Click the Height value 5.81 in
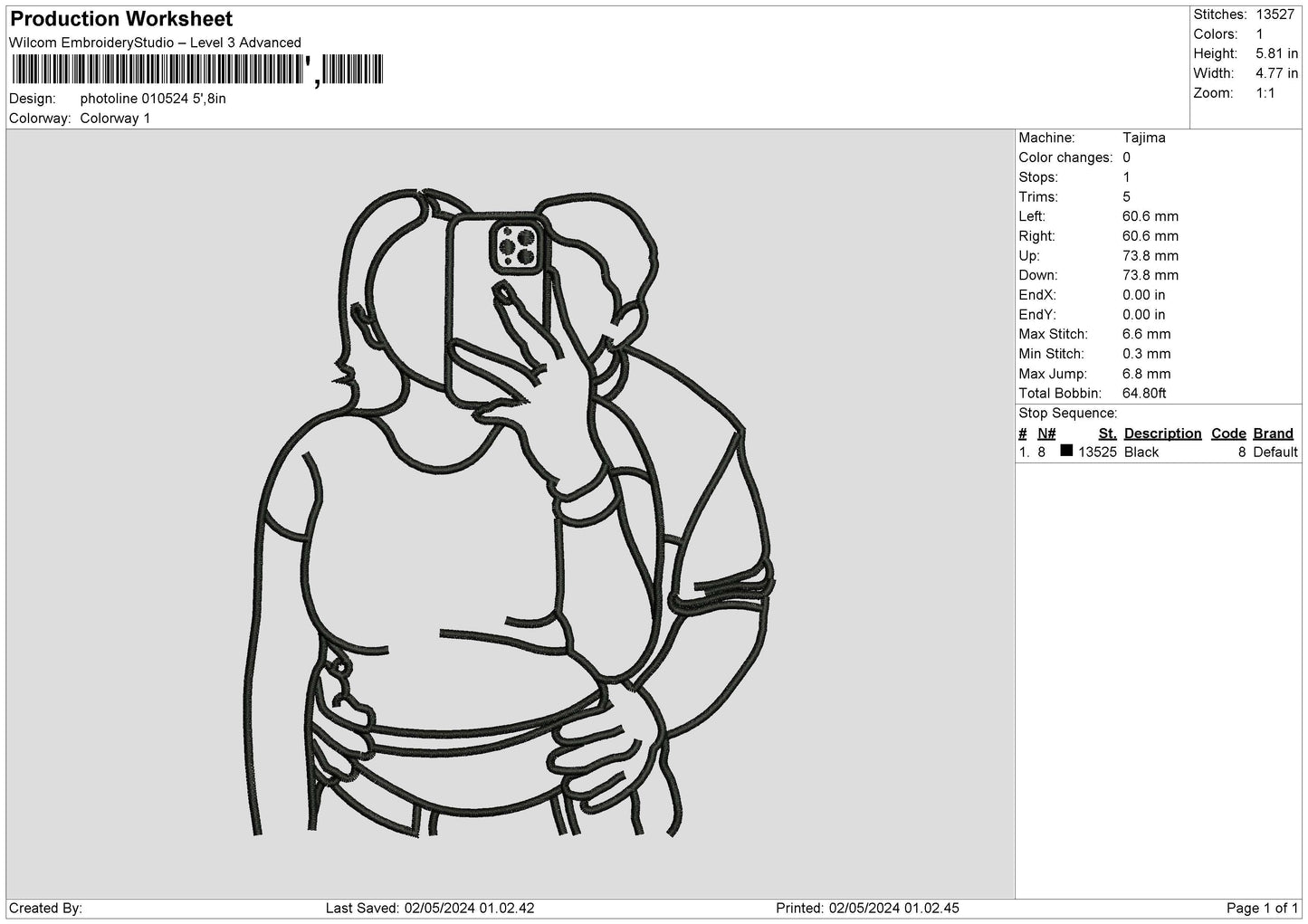This screenshot has width=1308, height=924. pos(1276,54)
